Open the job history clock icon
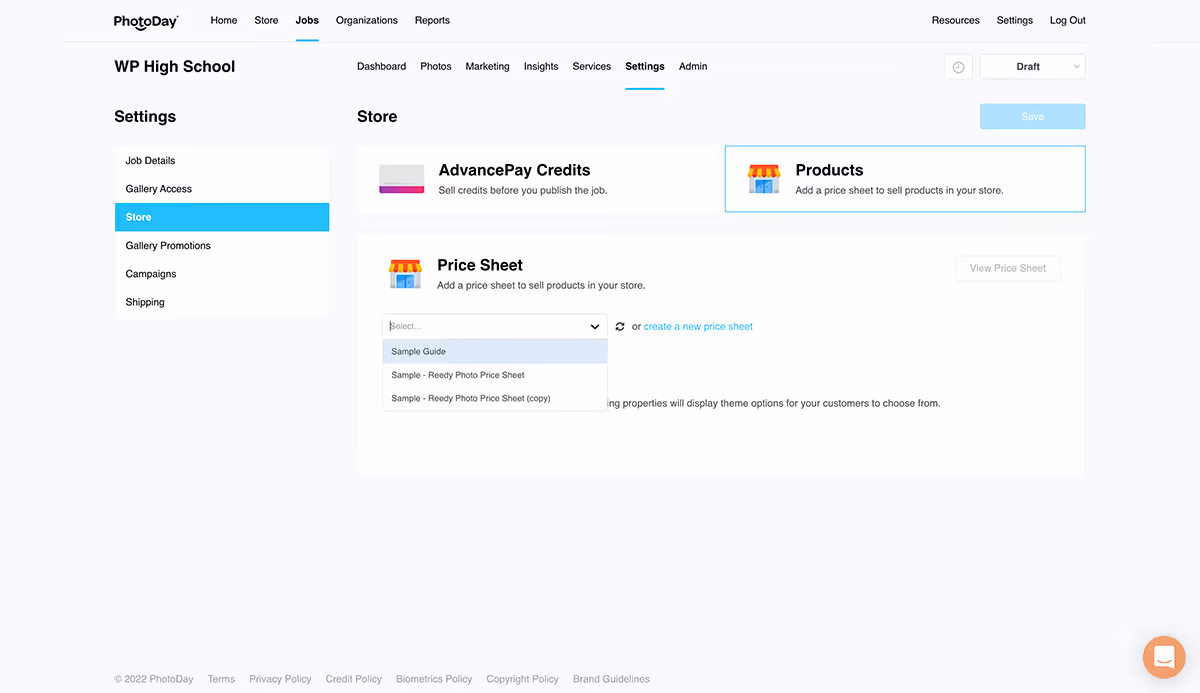Viewport: 1200px width, 693px height. [x=958, y=67]
